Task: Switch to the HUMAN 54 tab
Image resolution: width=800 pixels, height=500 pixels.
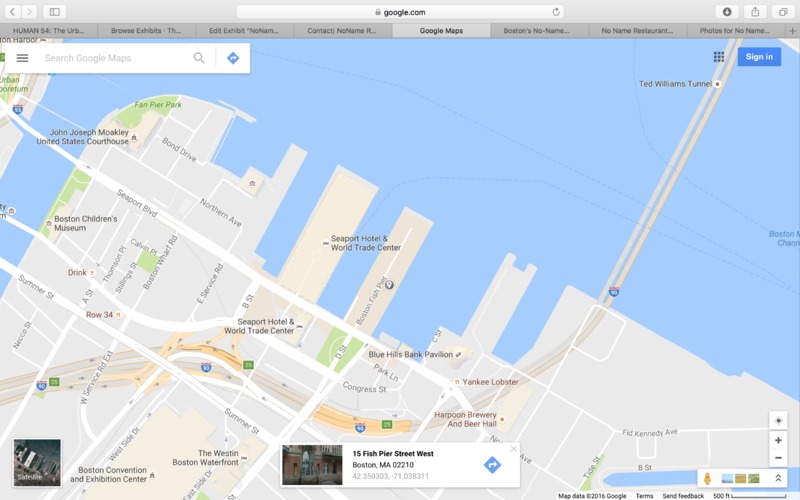Action: tap(48, 31)
